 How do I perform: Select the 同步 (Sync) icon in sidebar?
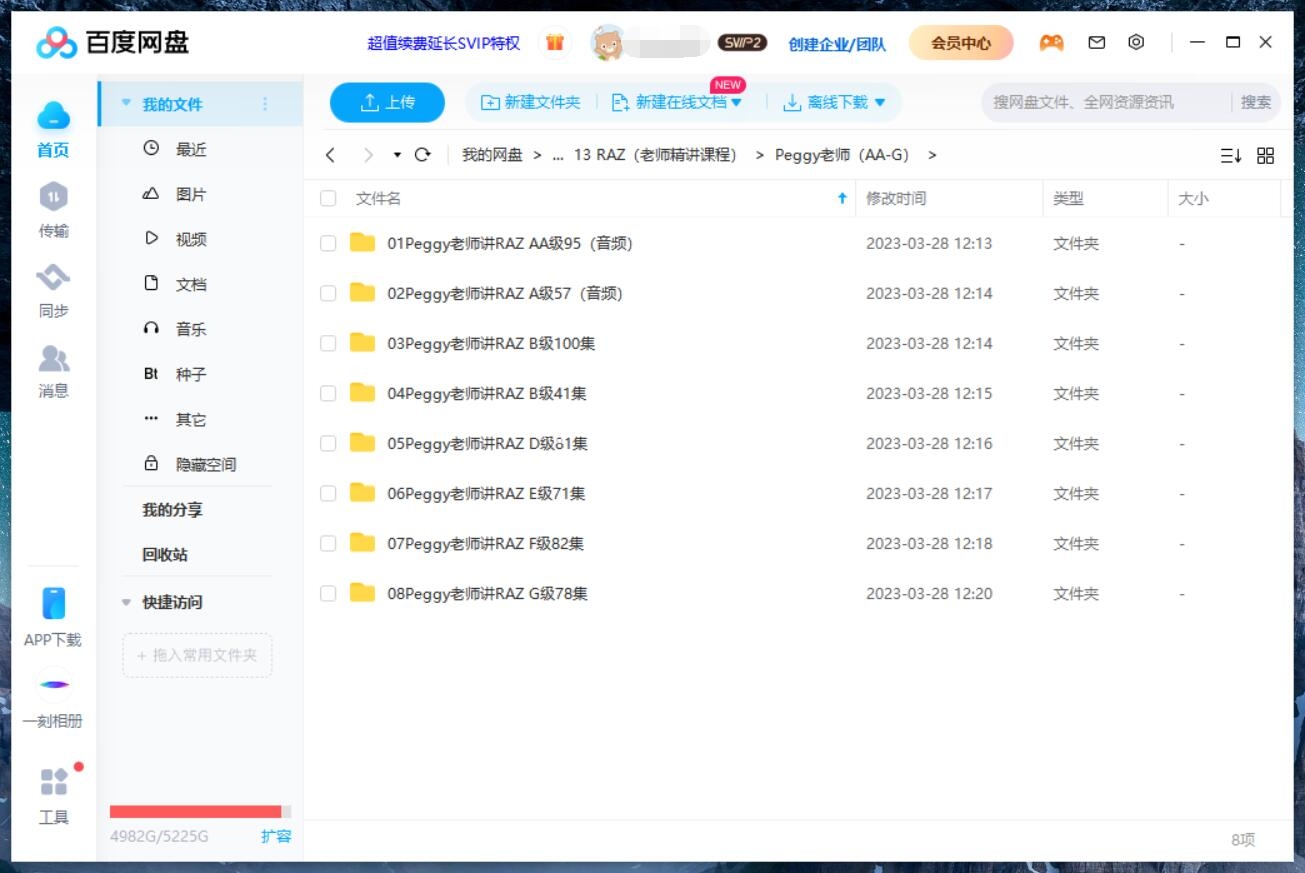pos(53,290)
